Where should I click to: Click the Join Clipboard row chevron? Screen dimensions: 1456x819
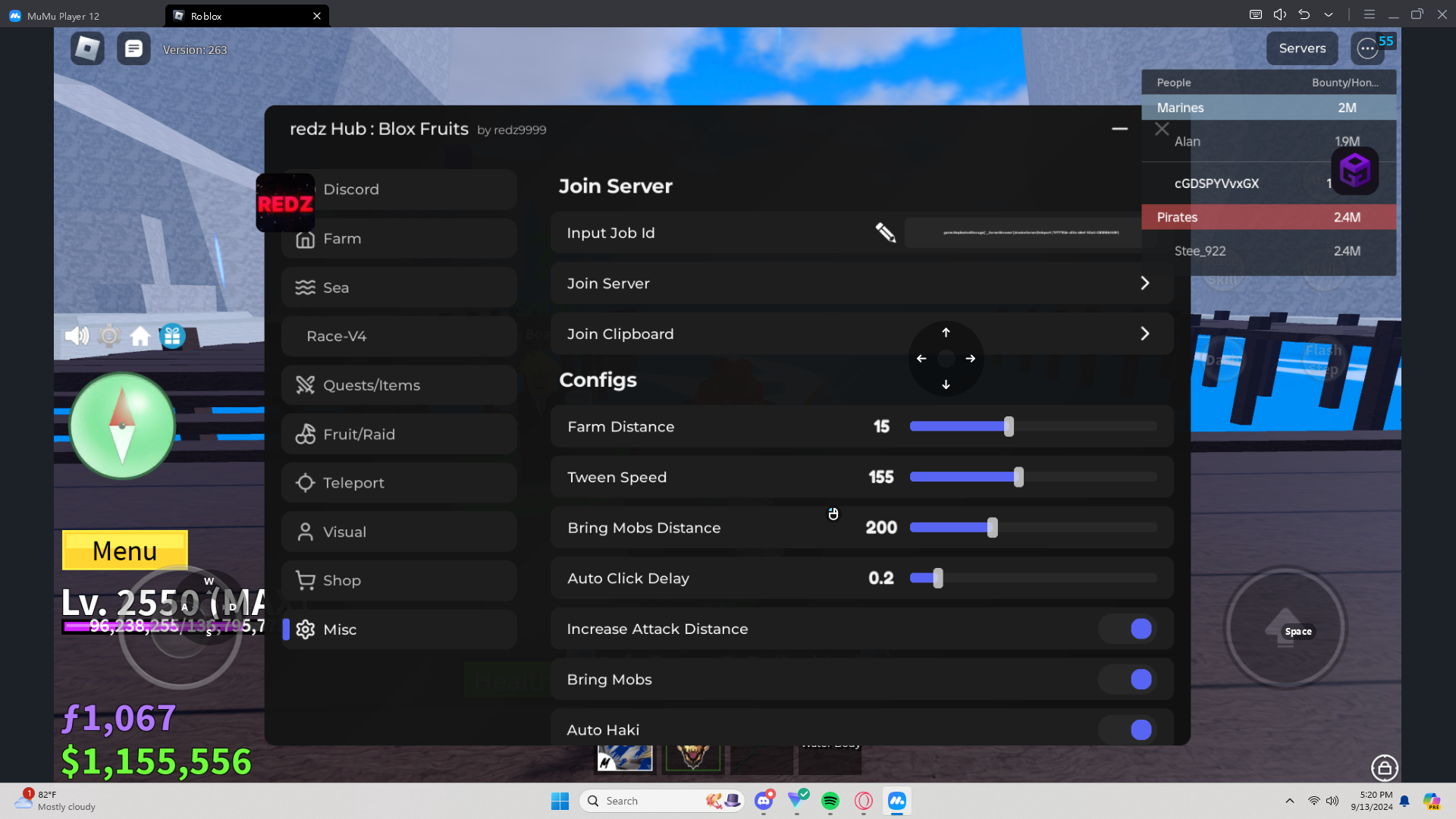pyautogui.click(x=1145, y=334)
